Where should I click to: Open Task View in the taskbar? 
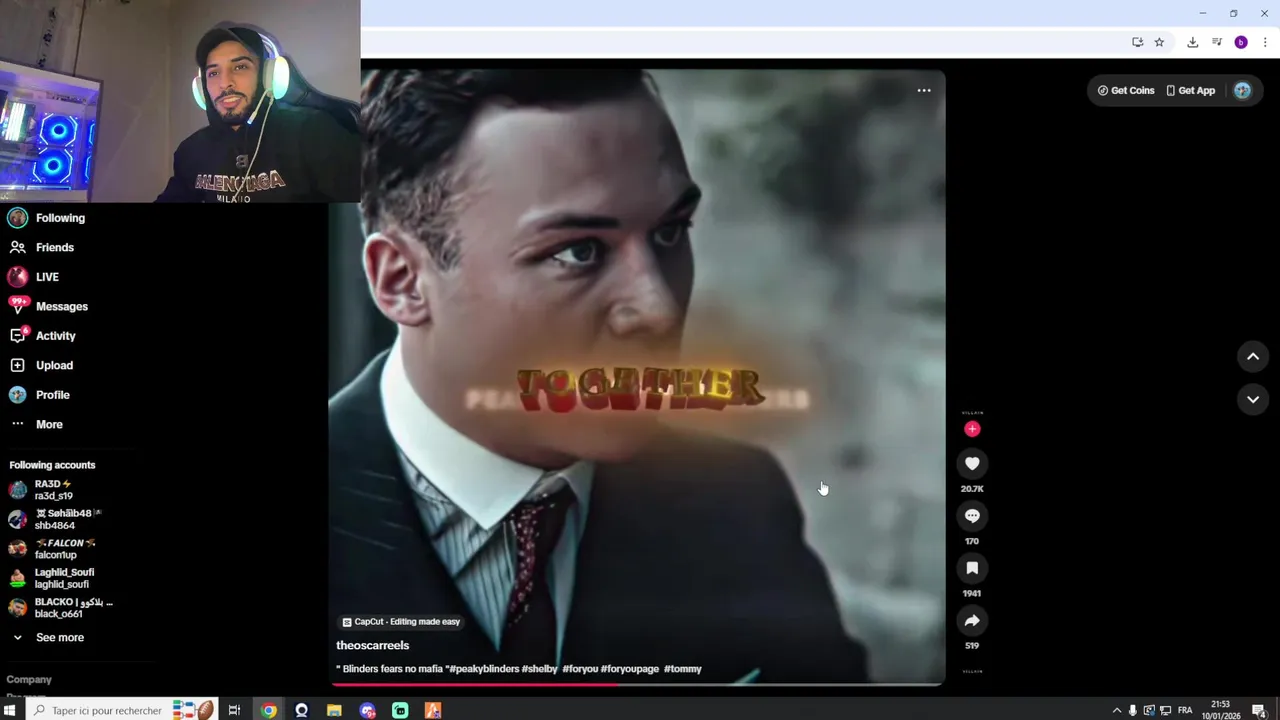pos(234,711)
